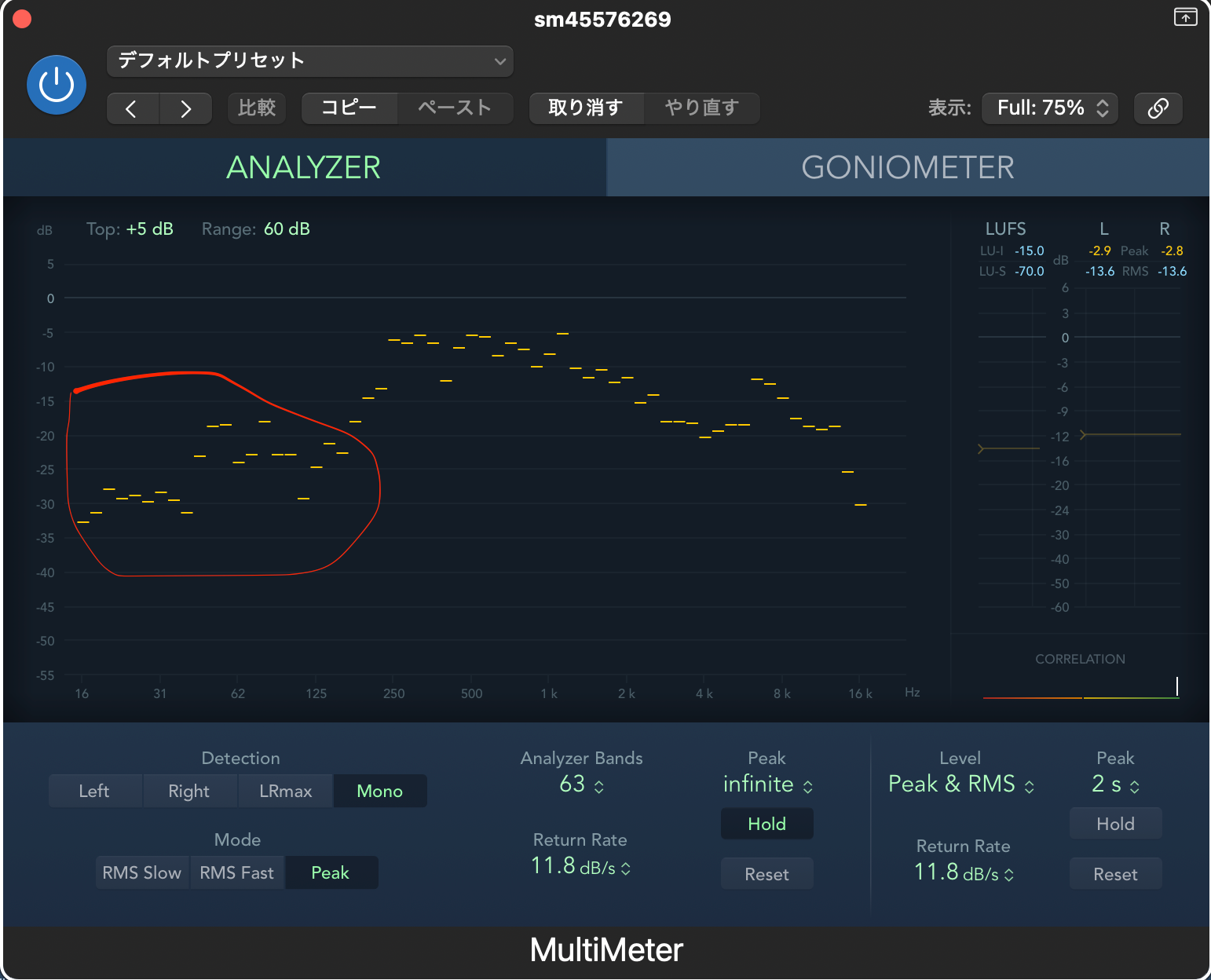Viewport: 1211px width, 980px height.
Task: Click the window expand icon top right
Action: [x=1185, y=17]
